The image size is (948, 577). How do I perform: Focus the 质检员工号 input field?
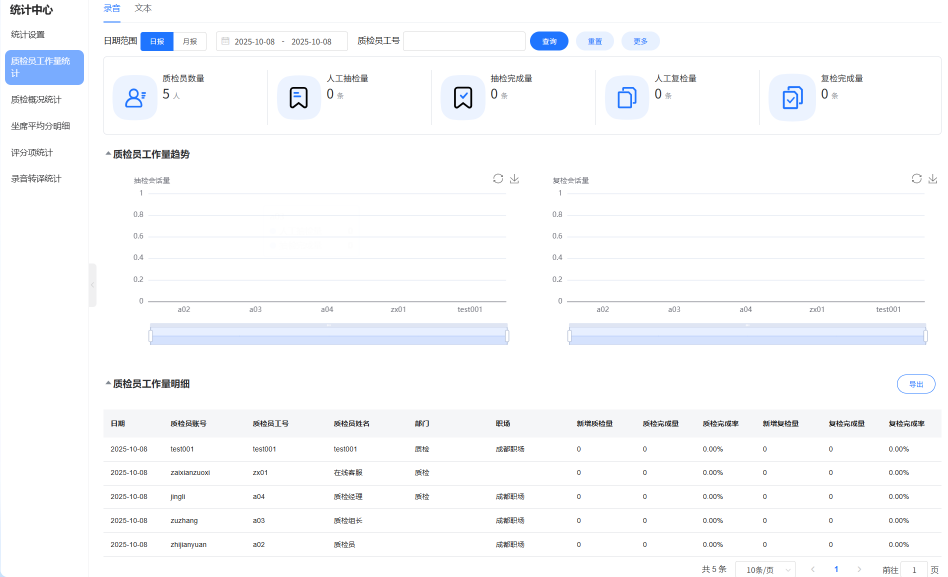pos(464,41)
